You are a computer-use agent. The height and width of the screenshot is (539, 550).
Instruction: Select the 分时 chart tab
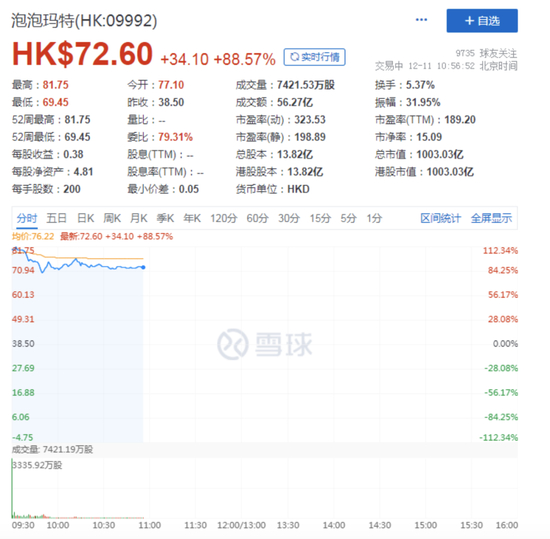[x=27, y=218]
